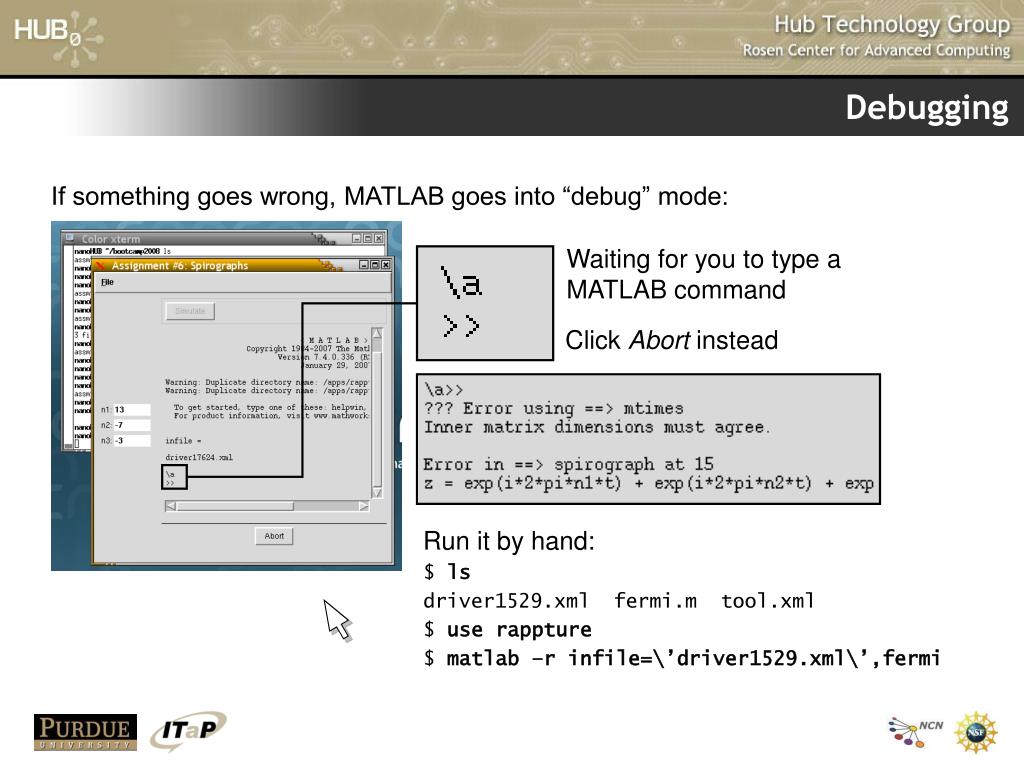
Task: Click the Spirographs window title bar icon
Action: coord(101,265)
